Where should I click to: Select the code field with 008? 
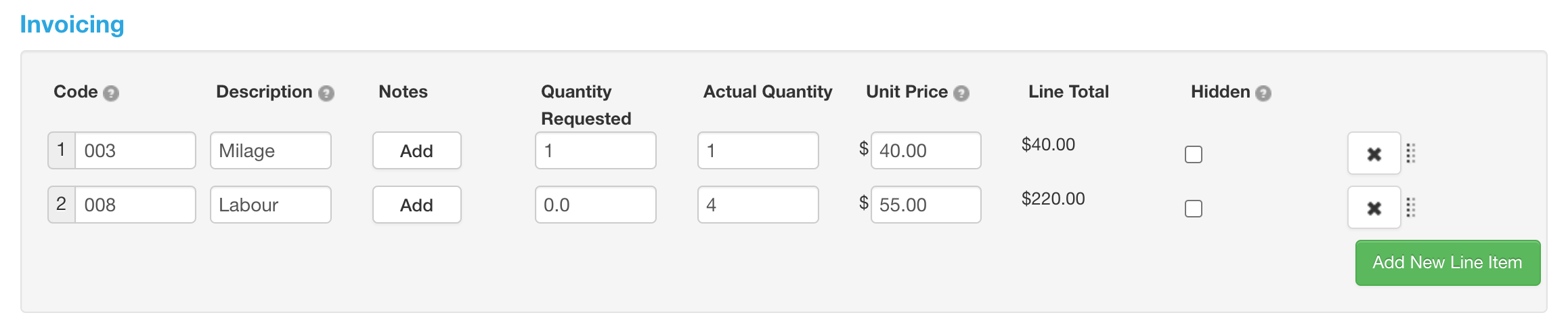(x=135, y=205)
